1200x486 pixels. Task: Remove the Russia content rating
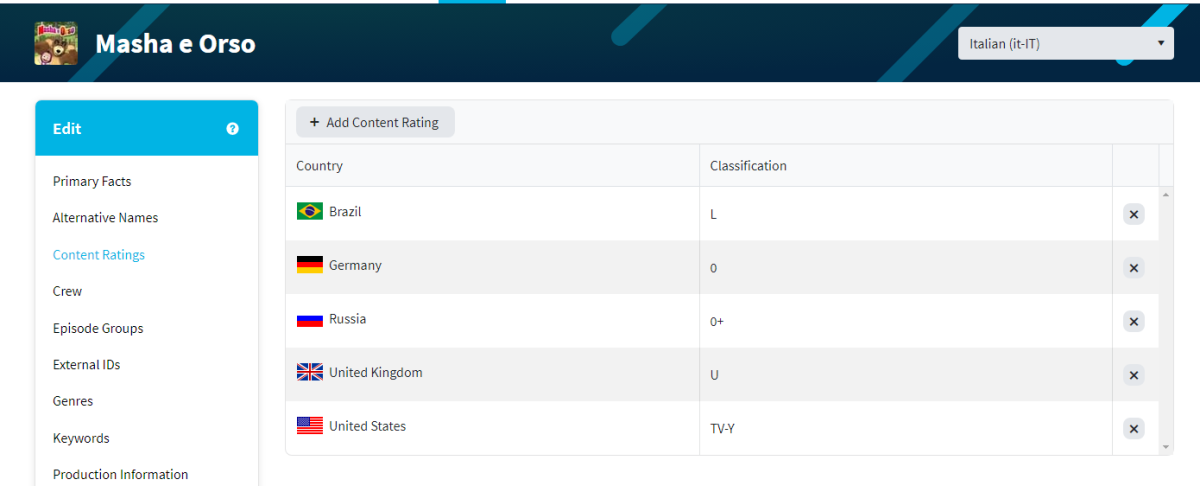click(x=1134, y=321)
